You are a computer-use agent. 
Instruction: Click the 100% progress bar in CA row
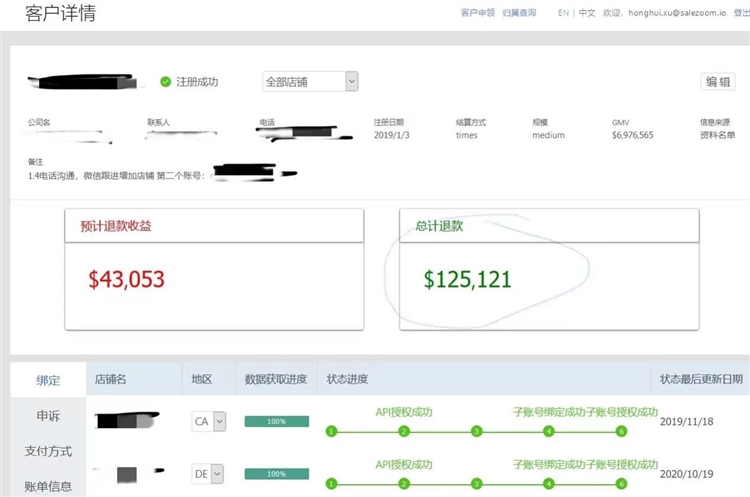click(276, 421)
